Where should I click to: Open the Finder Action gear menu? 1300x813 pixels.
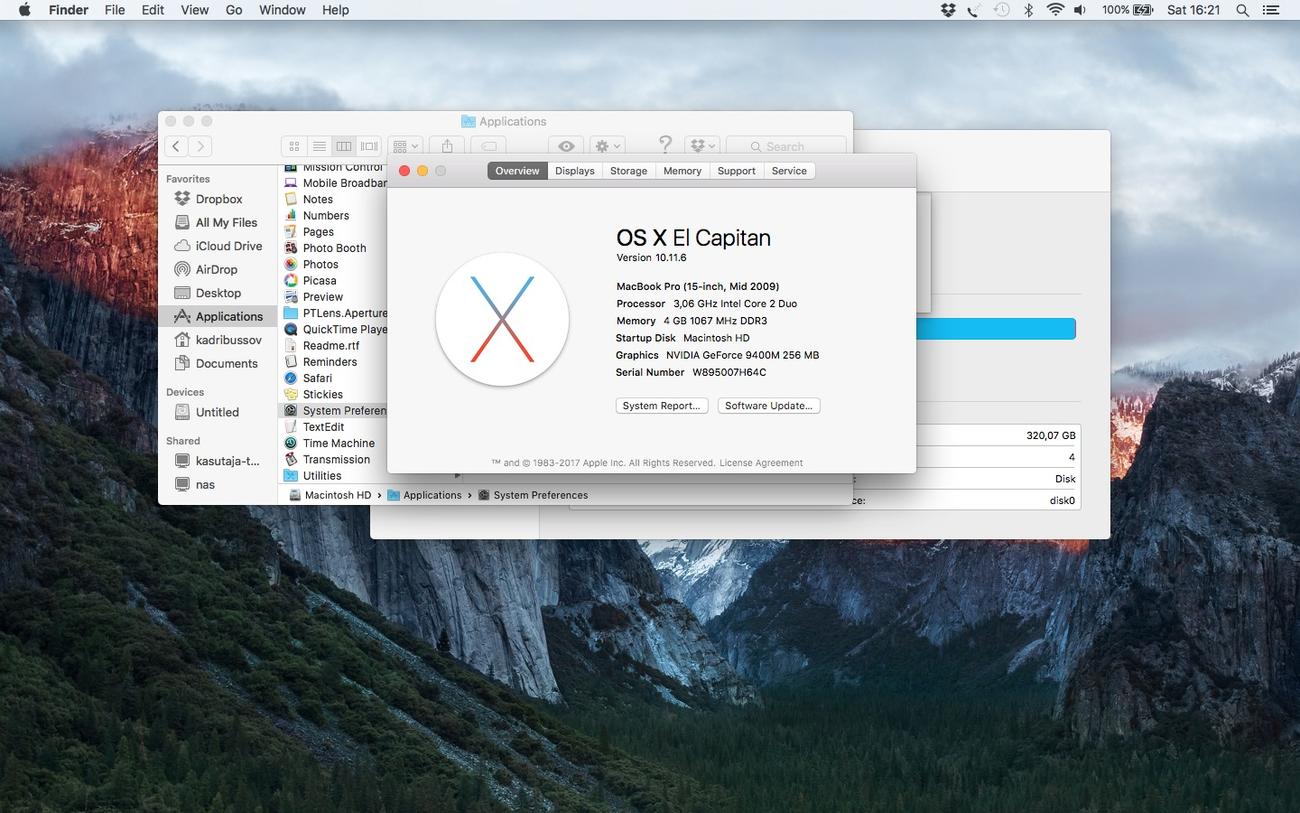pyautogui.click(x=607, y=146)
